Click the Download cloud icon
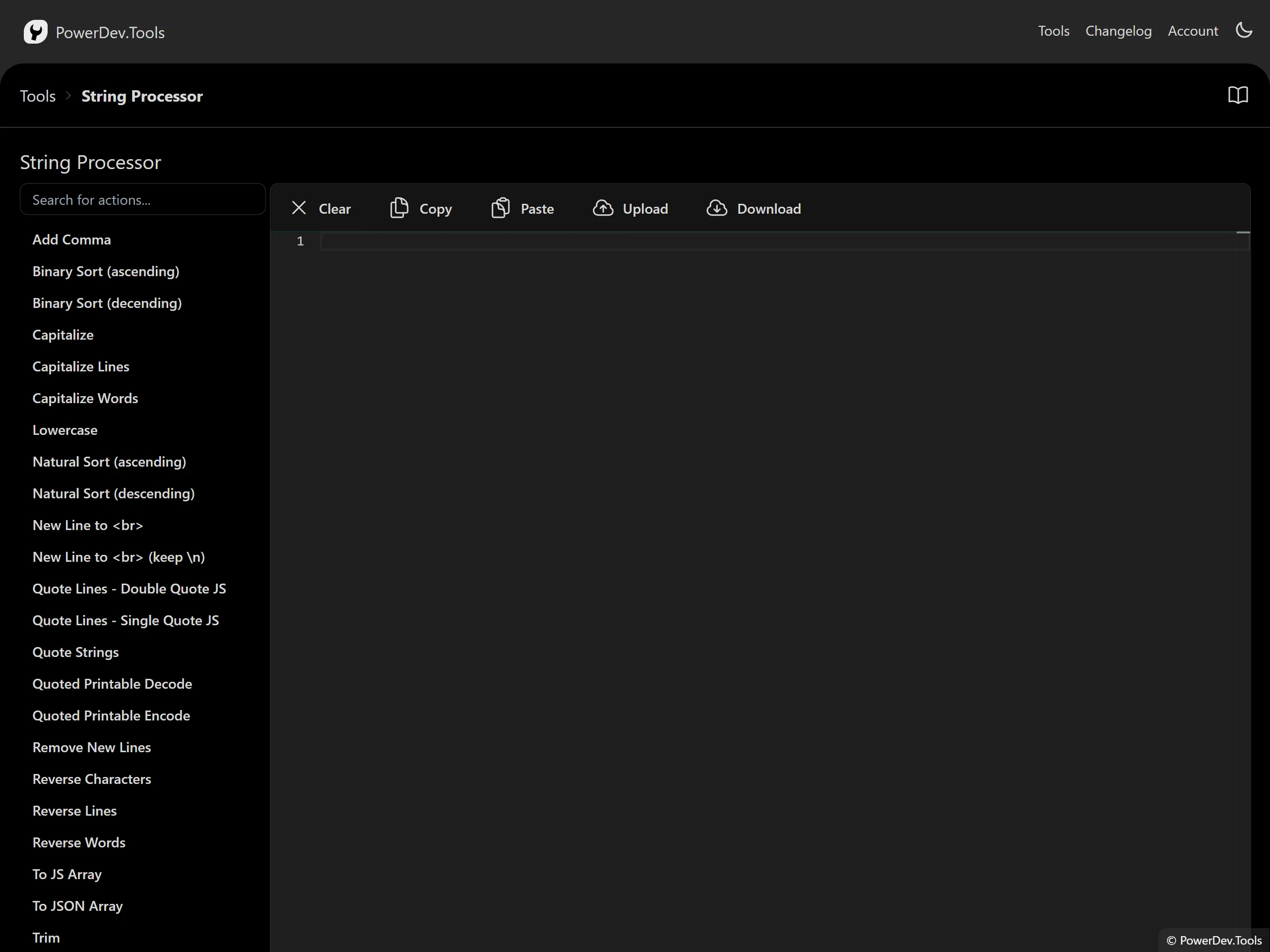The height and width of the screenshot is (952, 1270). (716, 208)
